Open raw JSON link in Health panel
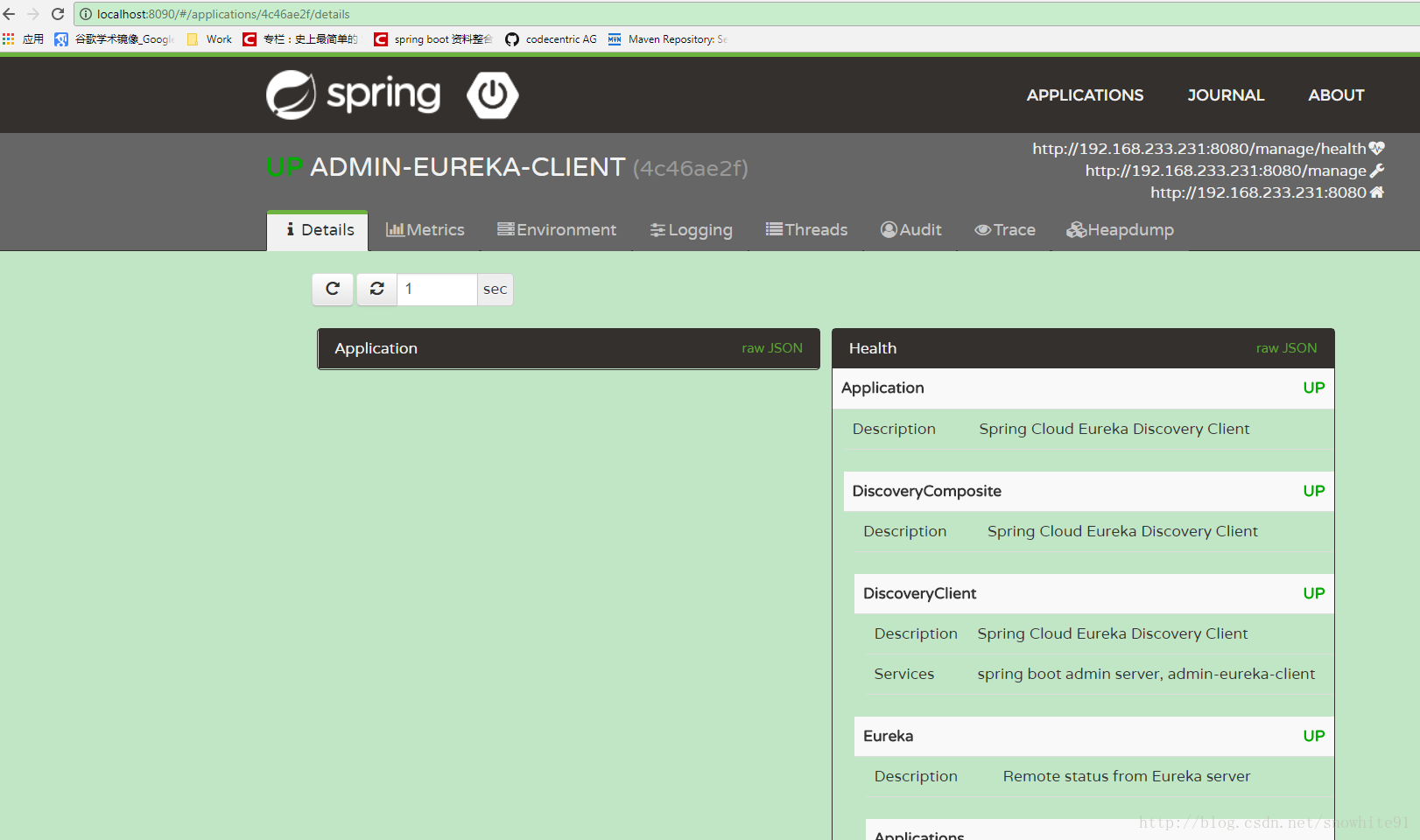Image resolution: width=1420 pixels, height=840 pixels. 1286,348
